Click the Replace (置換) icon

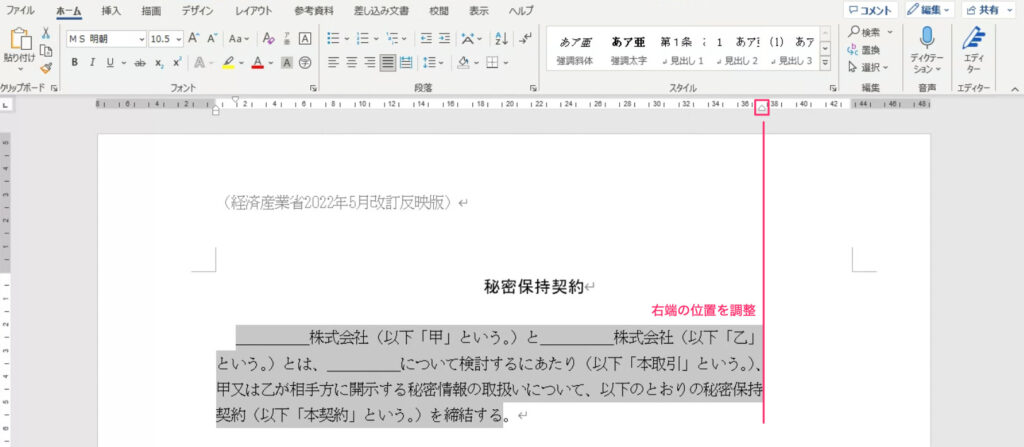(x=853, y=50)
